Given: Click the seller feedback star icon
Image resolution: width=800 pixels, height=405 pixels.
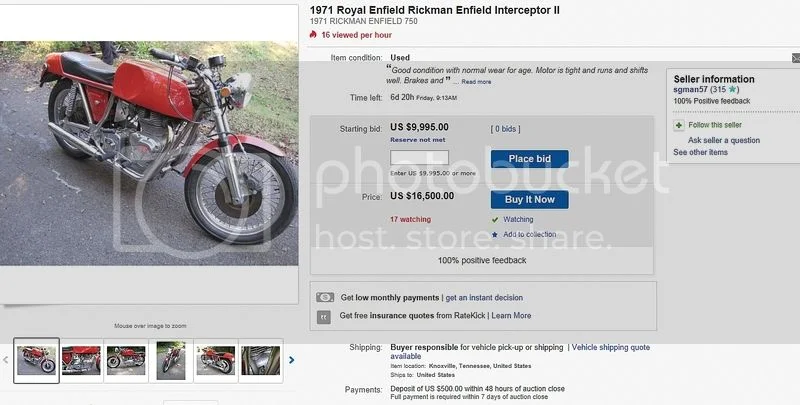Looking at the screenshot, I should (732, 89).
